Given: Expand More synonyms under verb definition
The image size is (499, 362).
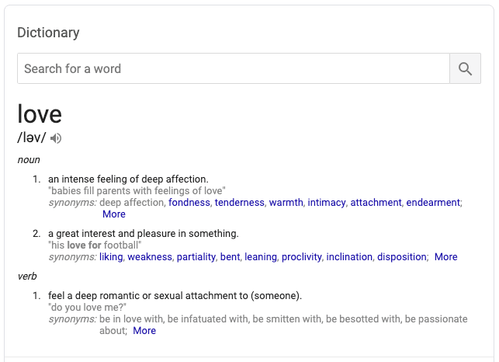Looking at the screenshot, I should 144,330.
